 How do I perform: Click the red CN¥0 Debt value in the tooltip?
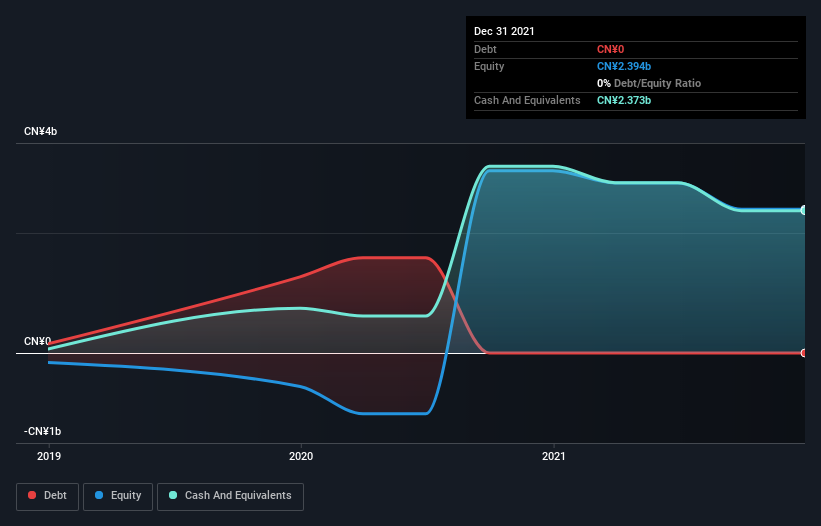pyautogui.click(x=611, y=49)
